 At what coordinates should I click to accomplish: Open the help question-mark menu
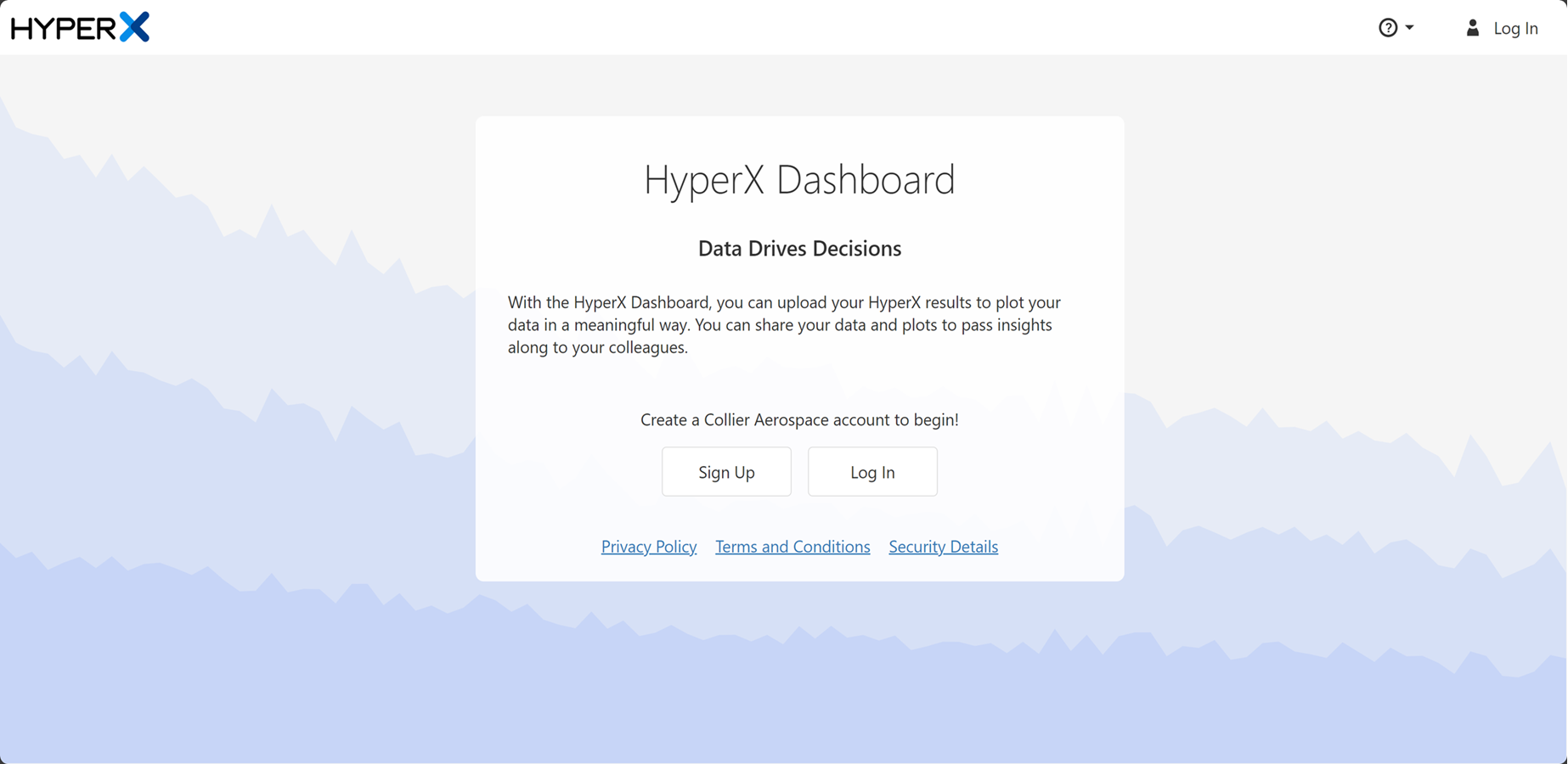pos(1396,28)
